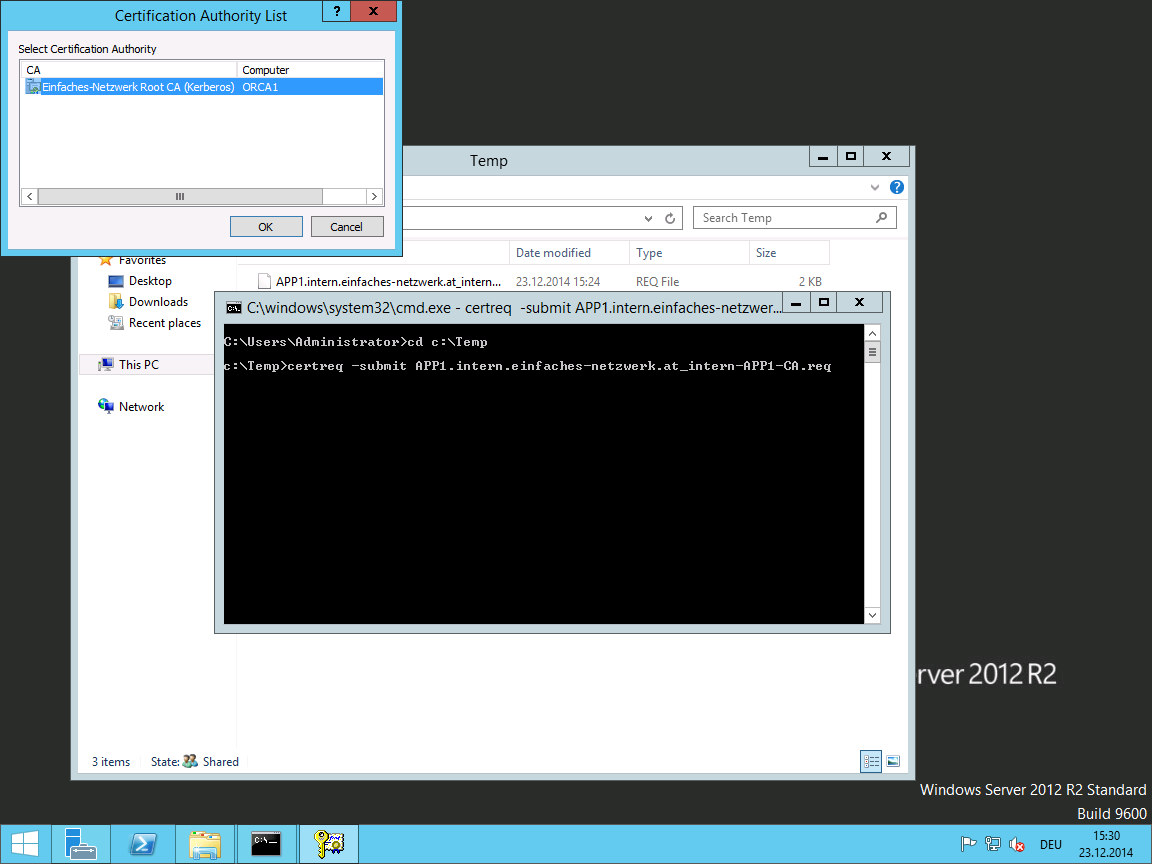
Task: Switch to the cmd.exe taskbar window
Action: point(267,844)
